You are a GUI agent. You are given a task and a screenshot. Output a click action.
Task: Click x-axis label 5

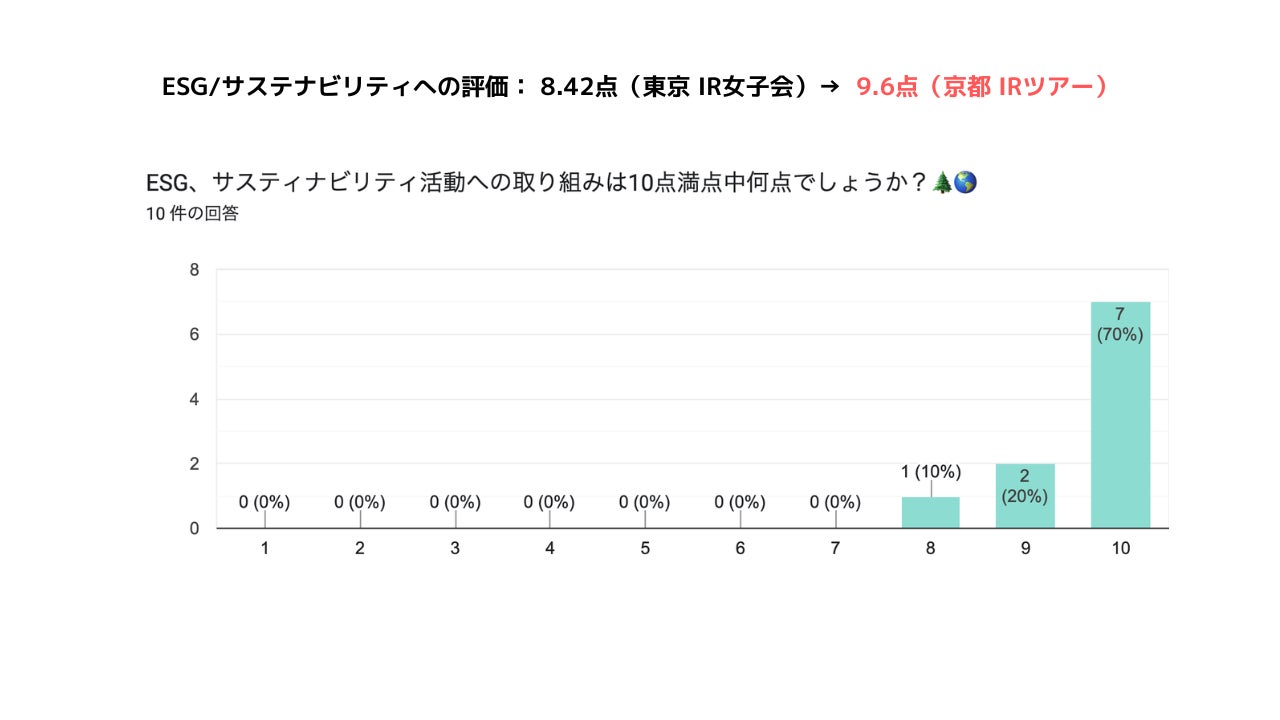click(645, 549)
